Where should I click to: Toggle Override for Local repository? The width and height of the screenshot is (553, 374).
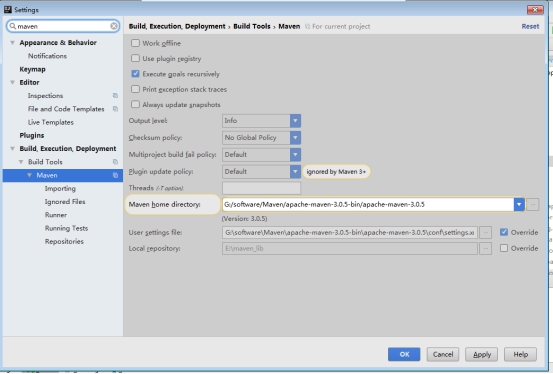(x=504, y=248)
